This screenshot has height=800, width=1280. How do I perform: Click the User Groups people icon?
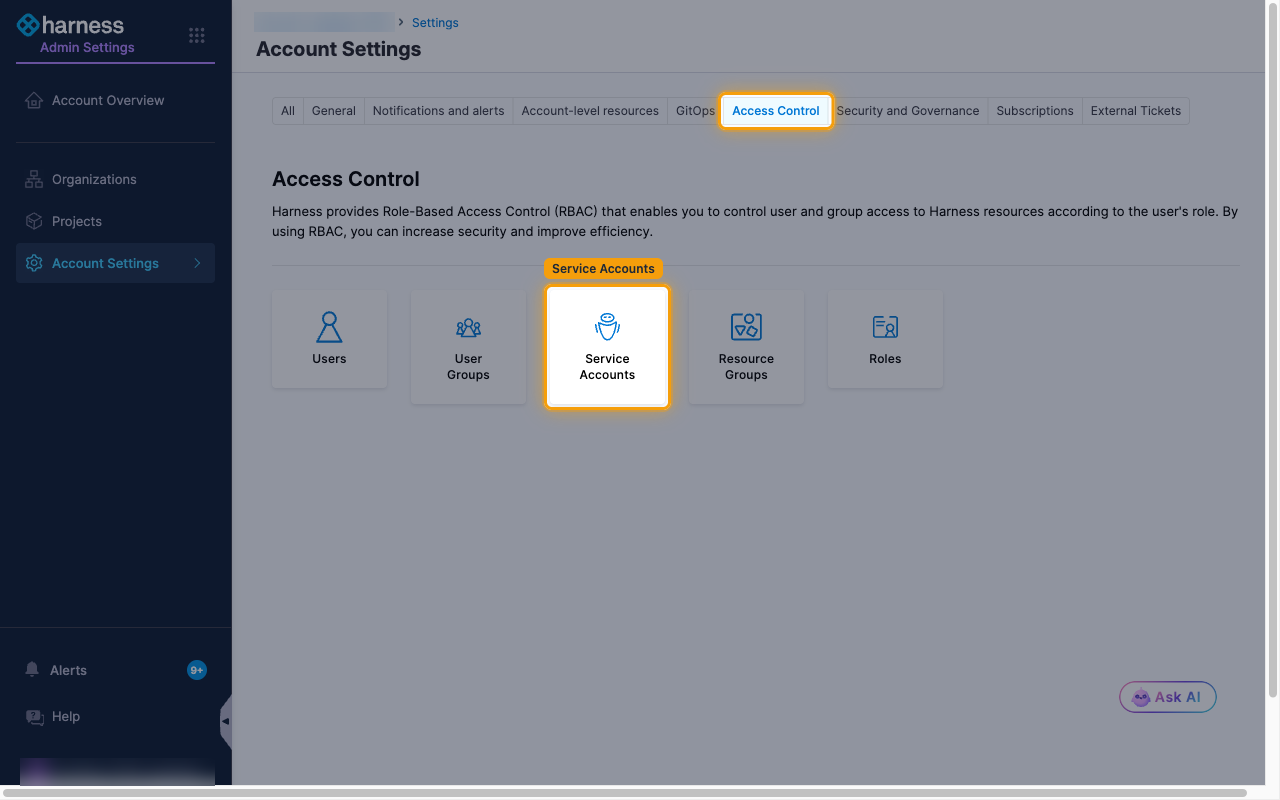(468, 327)
